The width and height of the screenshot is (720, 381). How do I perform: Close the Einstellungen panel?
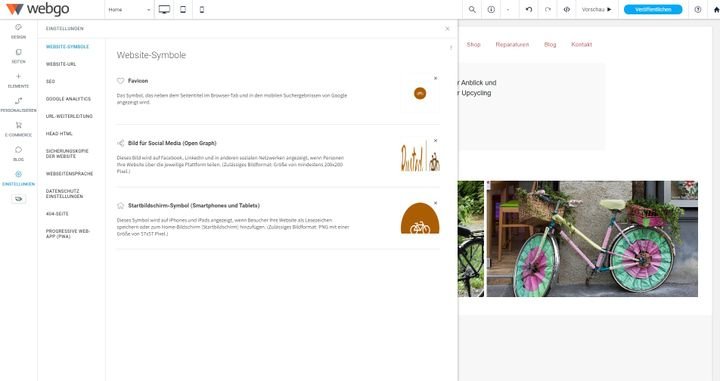[x=447, y=28]
